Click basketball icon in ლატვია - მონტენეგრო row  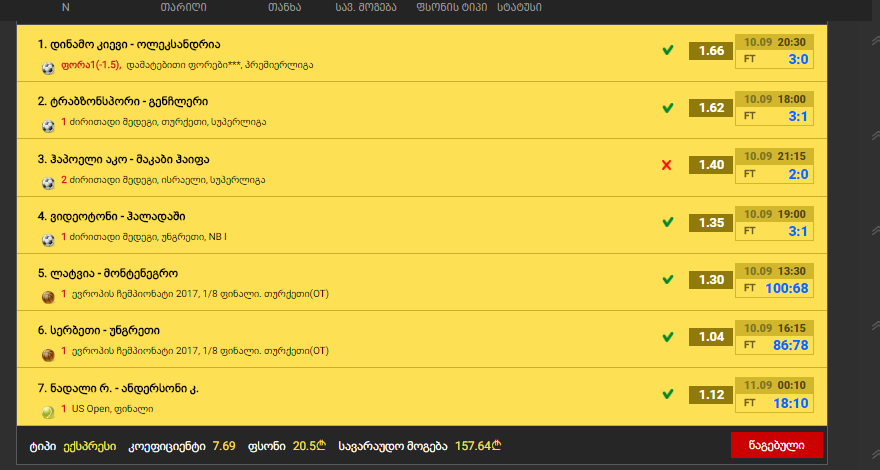[48, 297]
